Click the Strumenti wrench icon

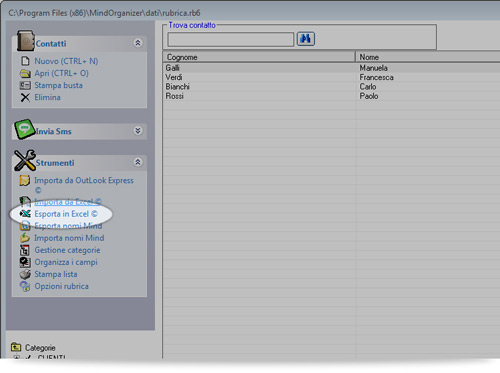click(x=25, y=160)
